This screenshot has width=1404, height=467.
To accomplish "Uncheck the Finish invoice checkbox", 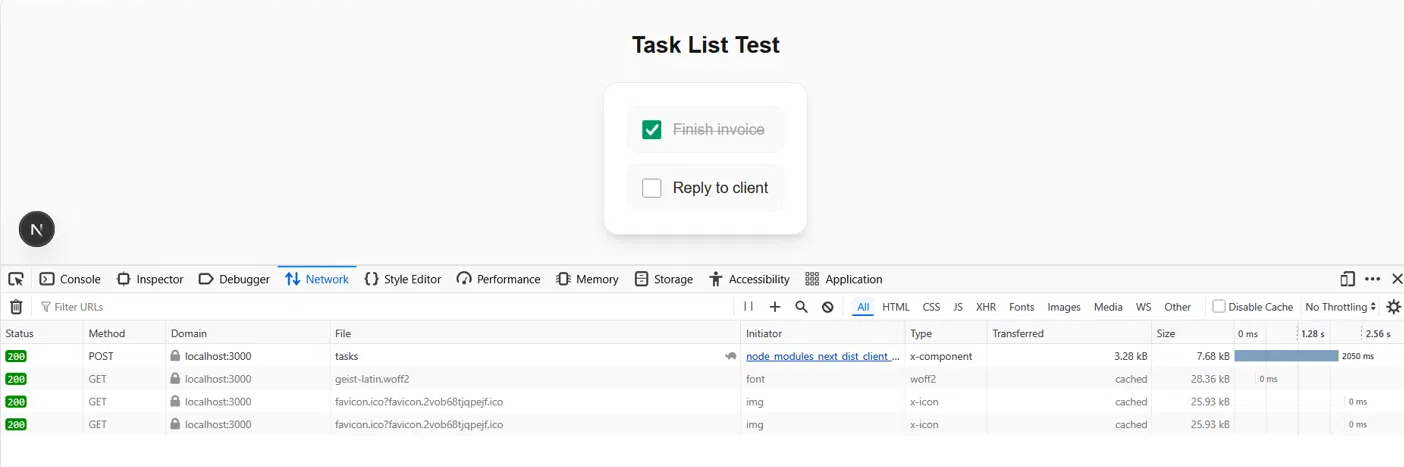I will click(652, 129).
